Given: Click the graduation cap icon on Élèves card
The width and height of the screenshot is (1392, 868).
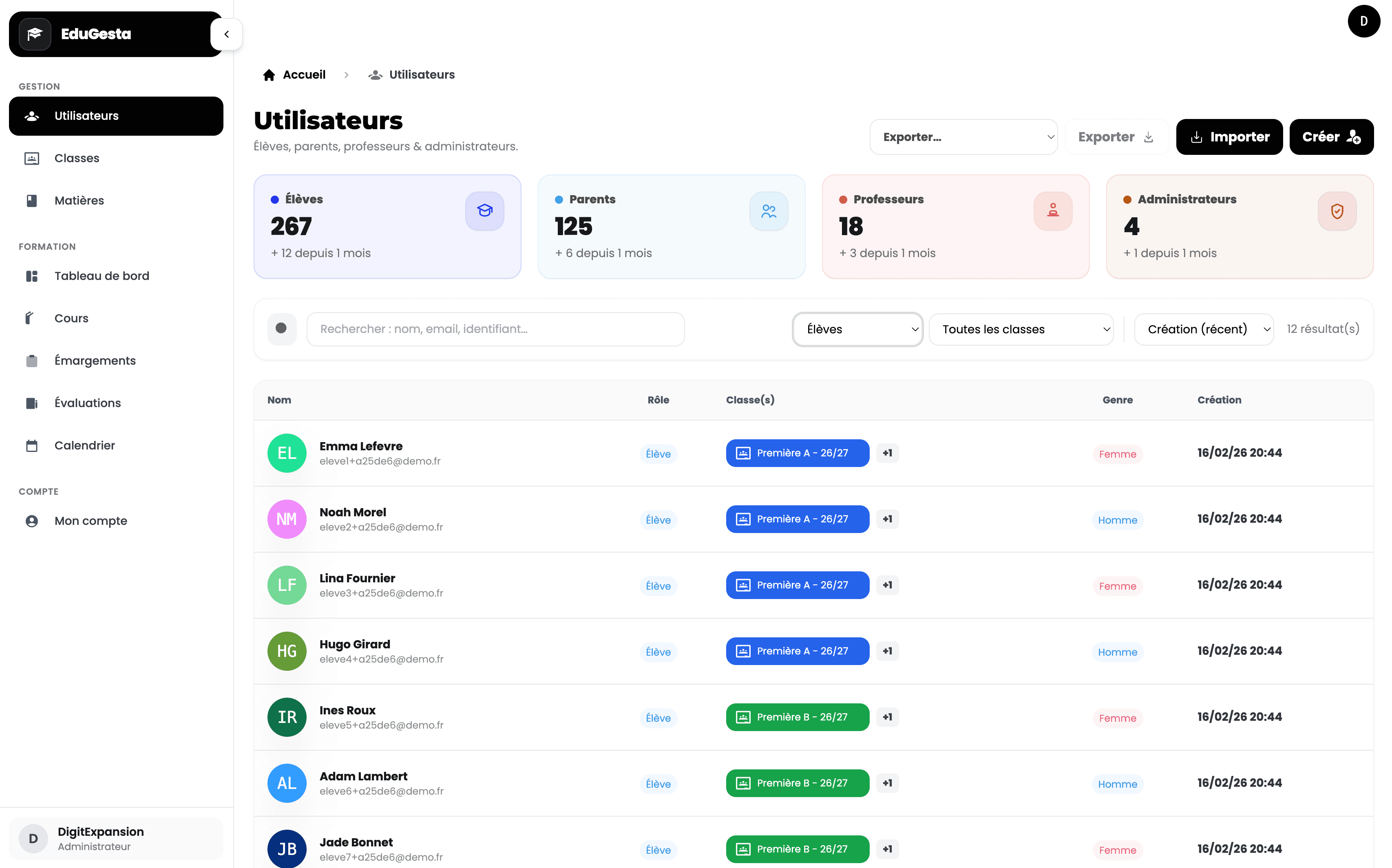Looking at the screenshot, I should click(484, 211).
